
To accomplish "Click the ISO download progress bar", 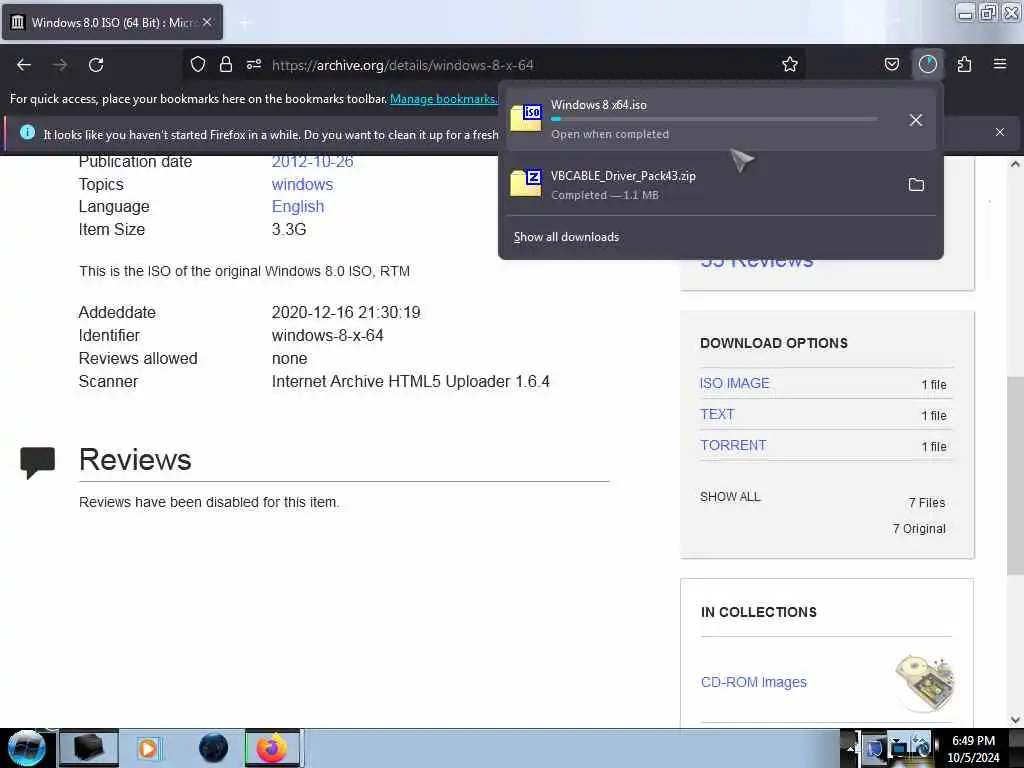I will pyautogui.click(x=714, y=120).
